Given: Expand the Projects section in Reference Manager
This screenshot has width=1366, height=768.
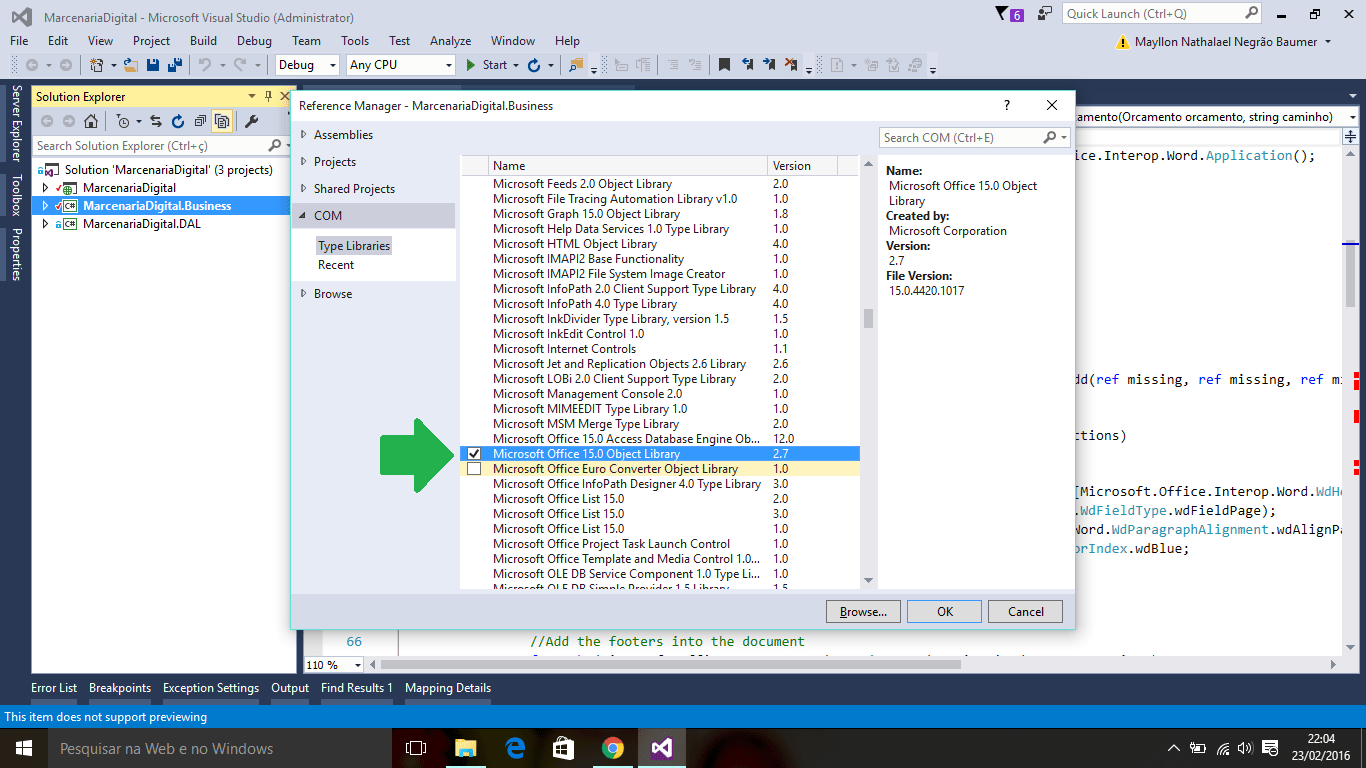Looking at the screenshot, I should click(304, 162).
